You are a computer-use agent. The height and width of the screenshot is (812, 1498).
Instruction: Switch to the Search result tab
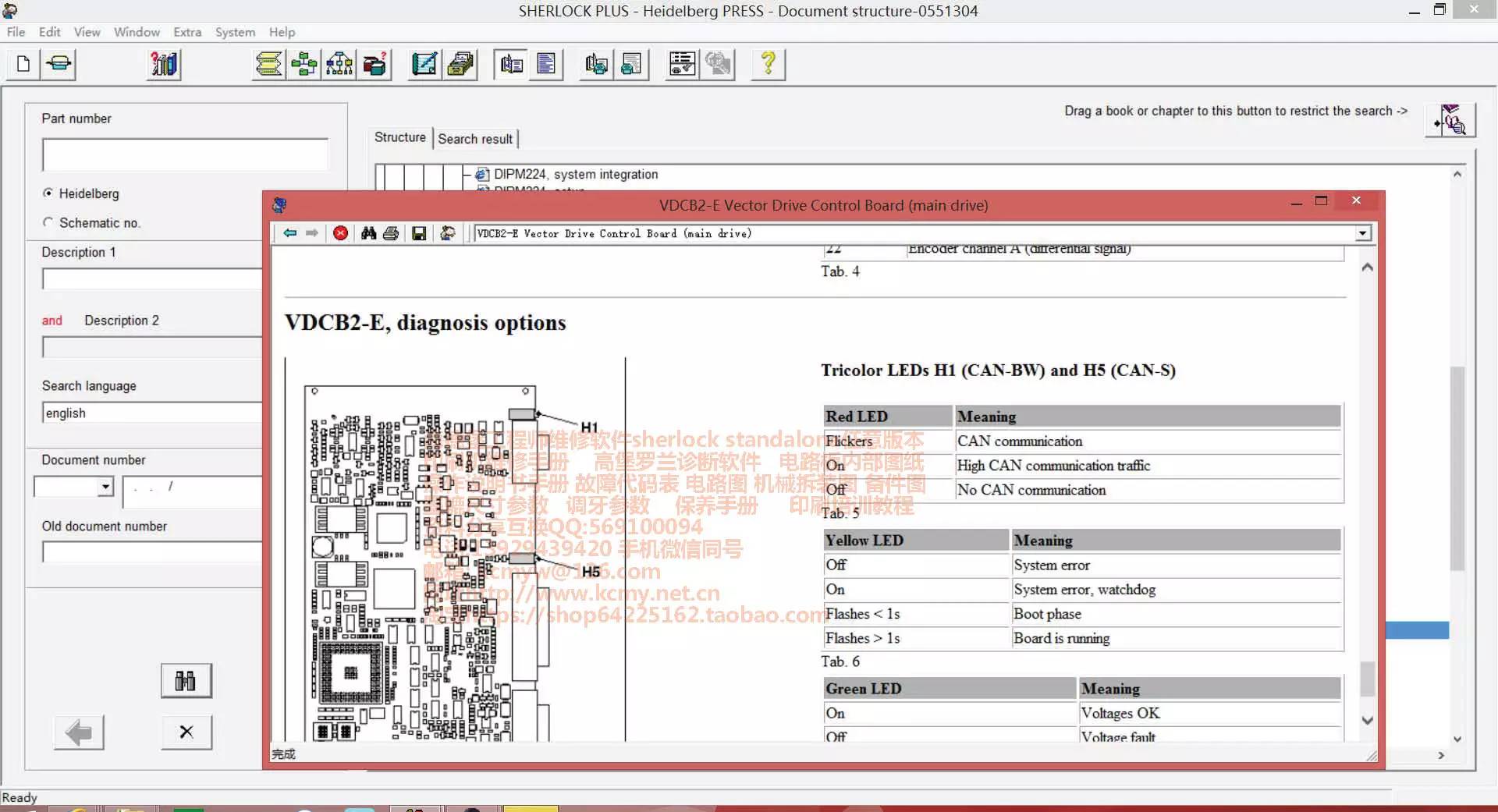[475, 139]
